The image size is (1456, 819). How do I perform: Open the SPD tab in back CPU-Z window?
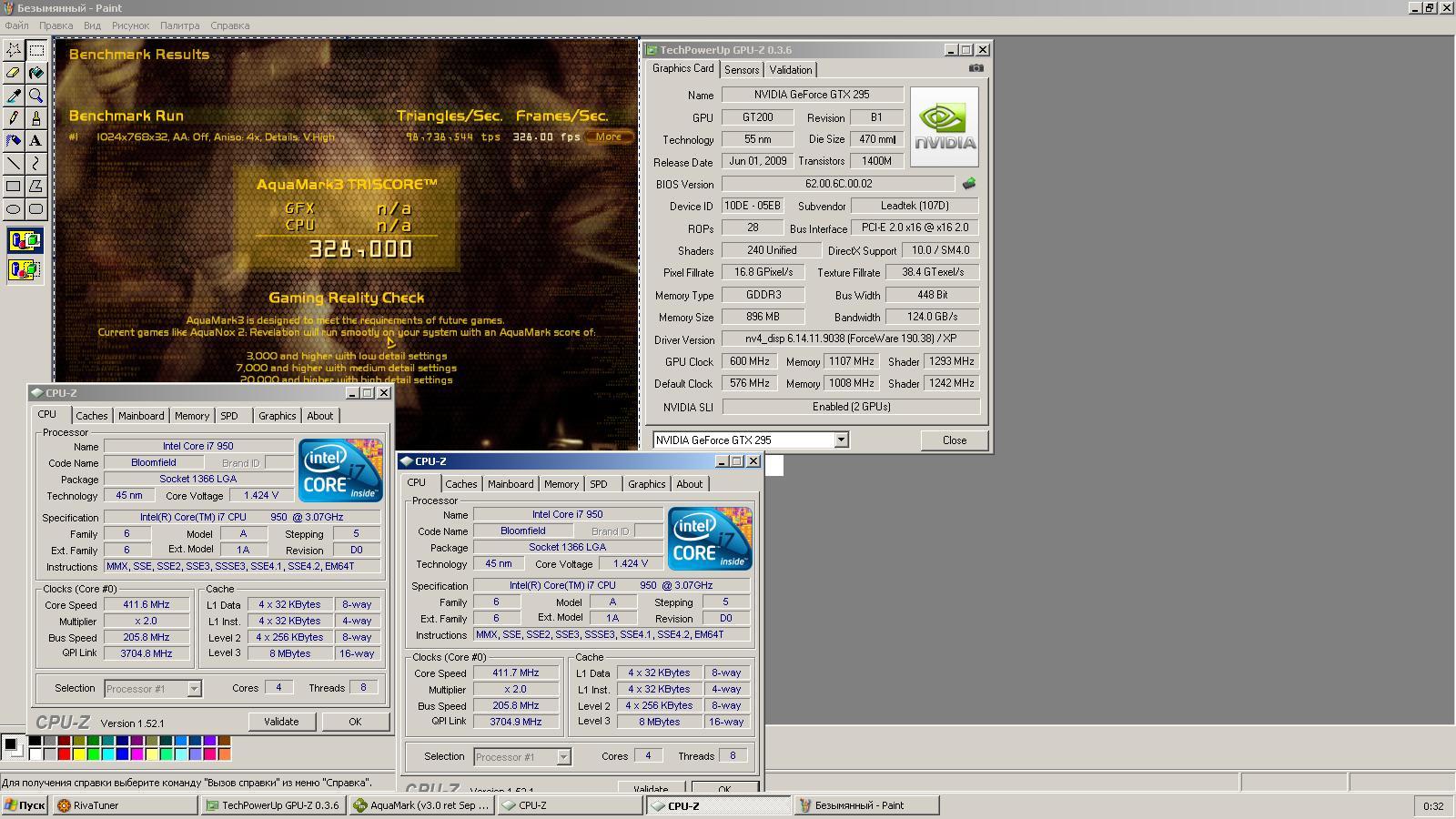pyautogui.click(x=229, y=416)
